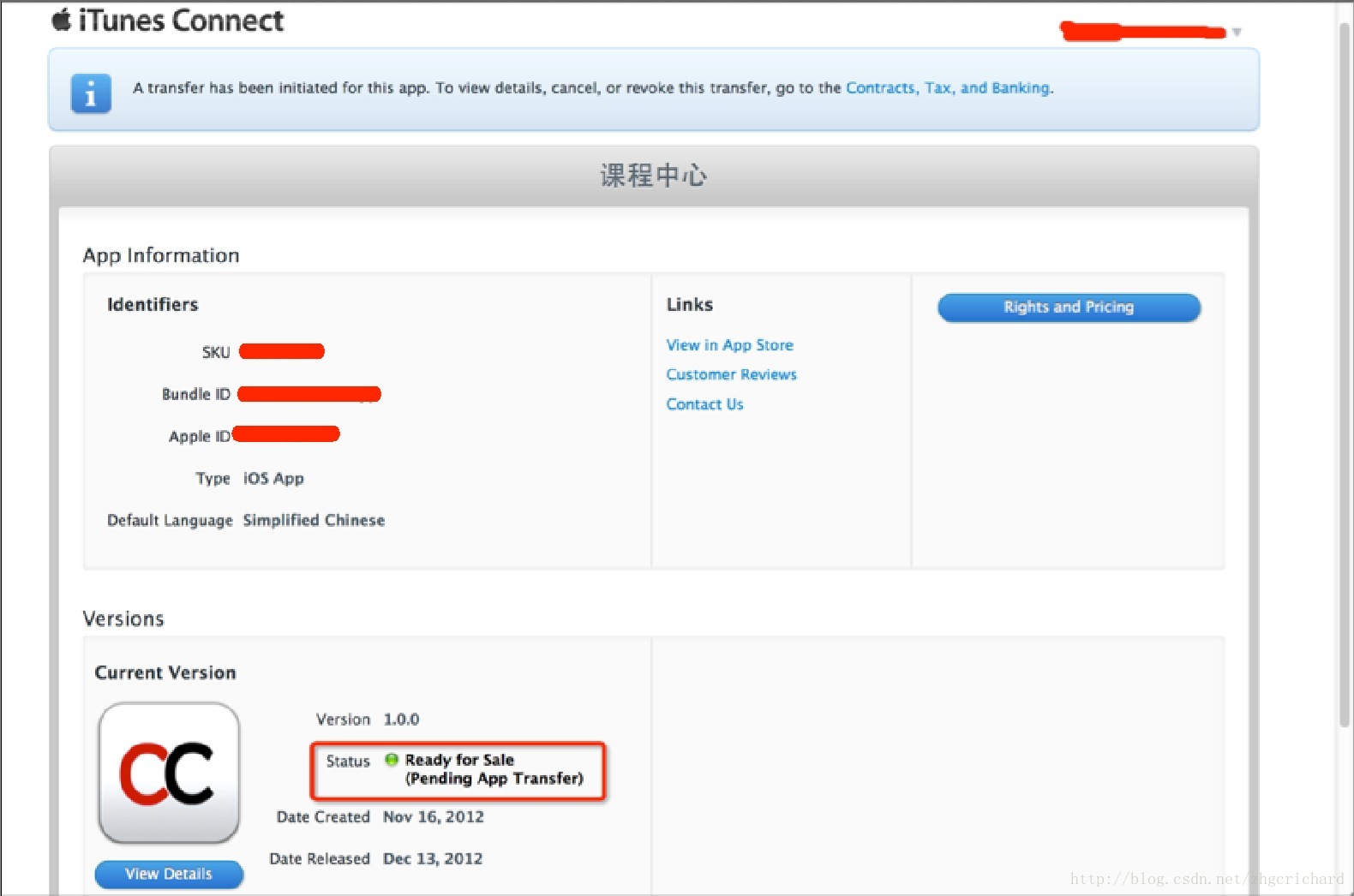Click the green status dot beside Ready for Sale
The height and width of the screenshot is (896, 1354).
pos(392,760)
